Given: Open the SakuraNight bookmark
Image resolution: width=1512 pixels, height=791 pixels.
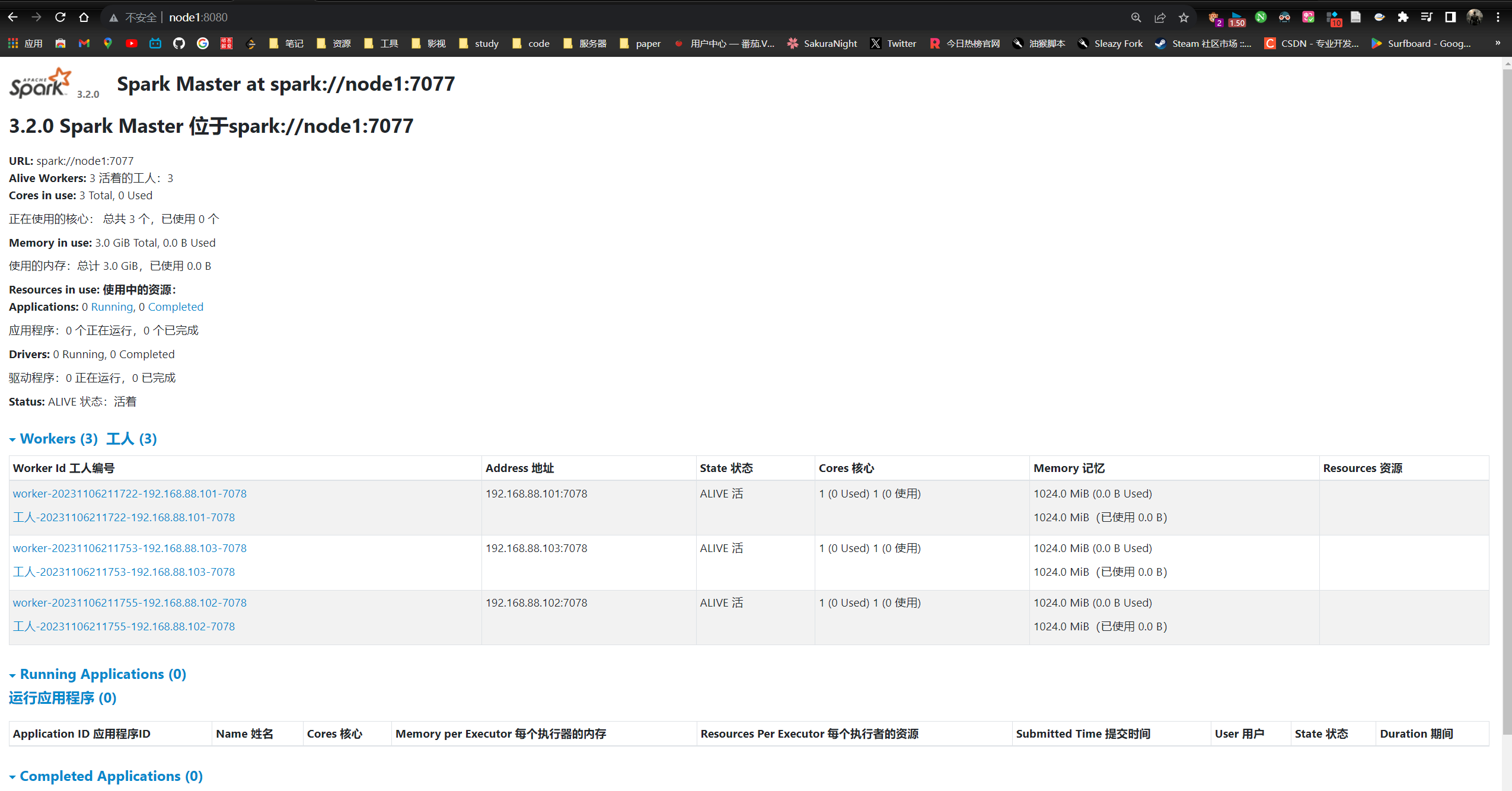Looking at the screenshot, I should pyautogui.click(x=822, y=43).
